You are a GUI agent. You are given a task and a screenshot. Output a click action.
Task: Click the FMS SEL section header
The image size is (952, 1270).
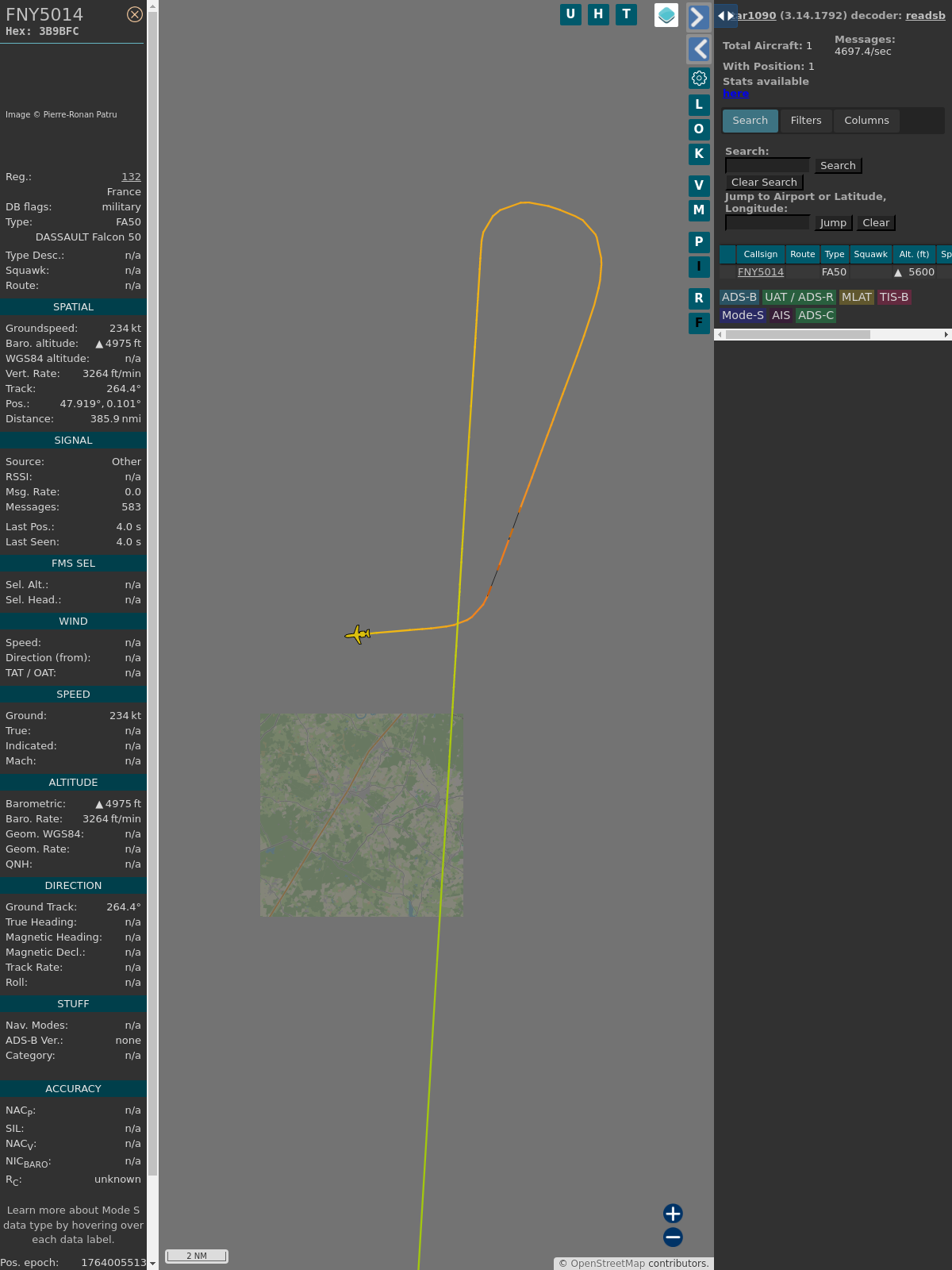tap(73, 564)
